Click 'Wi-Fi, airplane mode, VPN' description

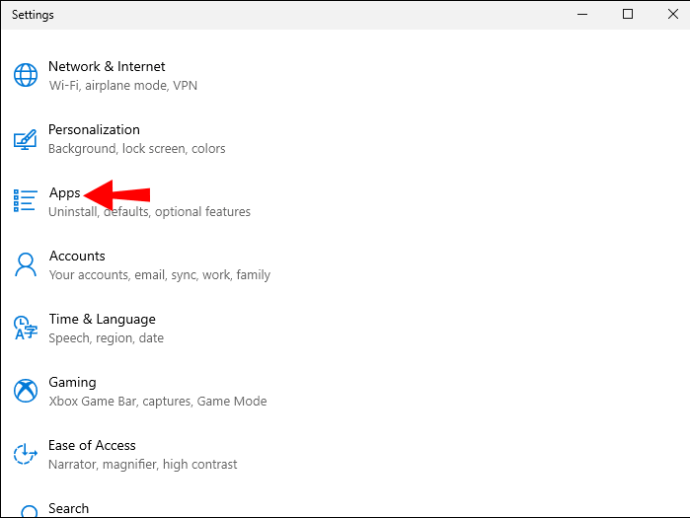[x=123, y=85]
